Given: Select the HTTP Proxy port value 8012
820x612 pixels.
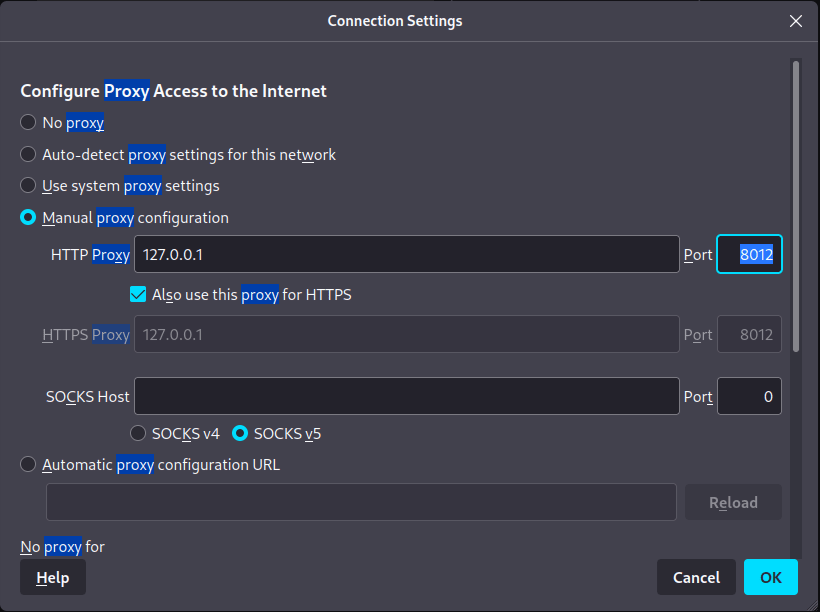Looking at the screenshot, I should pyautogui.click(x=749, y=254).
